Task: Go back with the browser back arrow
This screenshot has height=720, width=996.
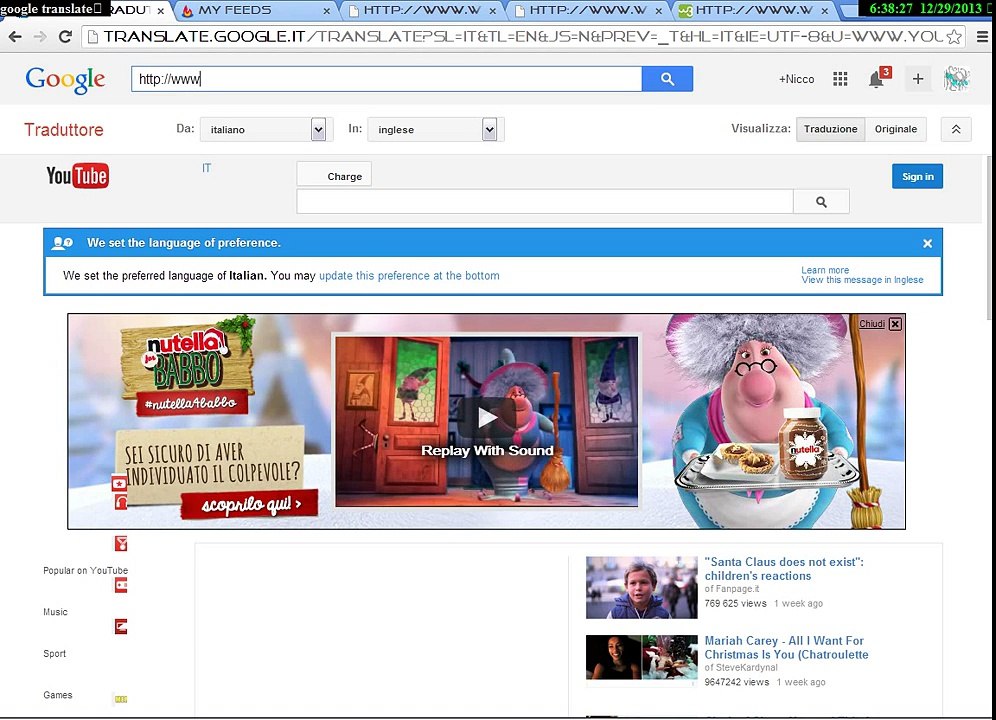Action: click(15, 37)
